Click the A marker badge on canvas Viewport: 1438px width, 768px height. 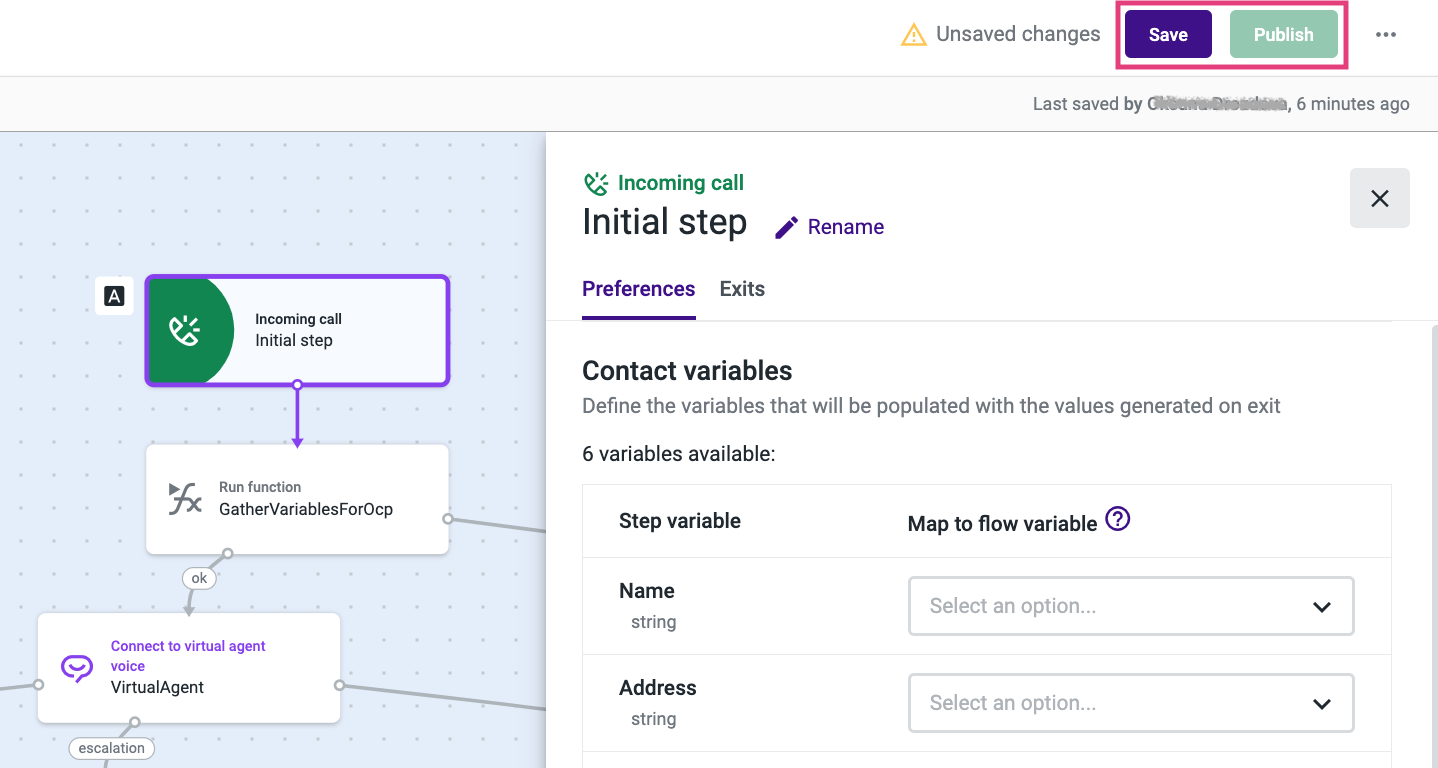114,296
